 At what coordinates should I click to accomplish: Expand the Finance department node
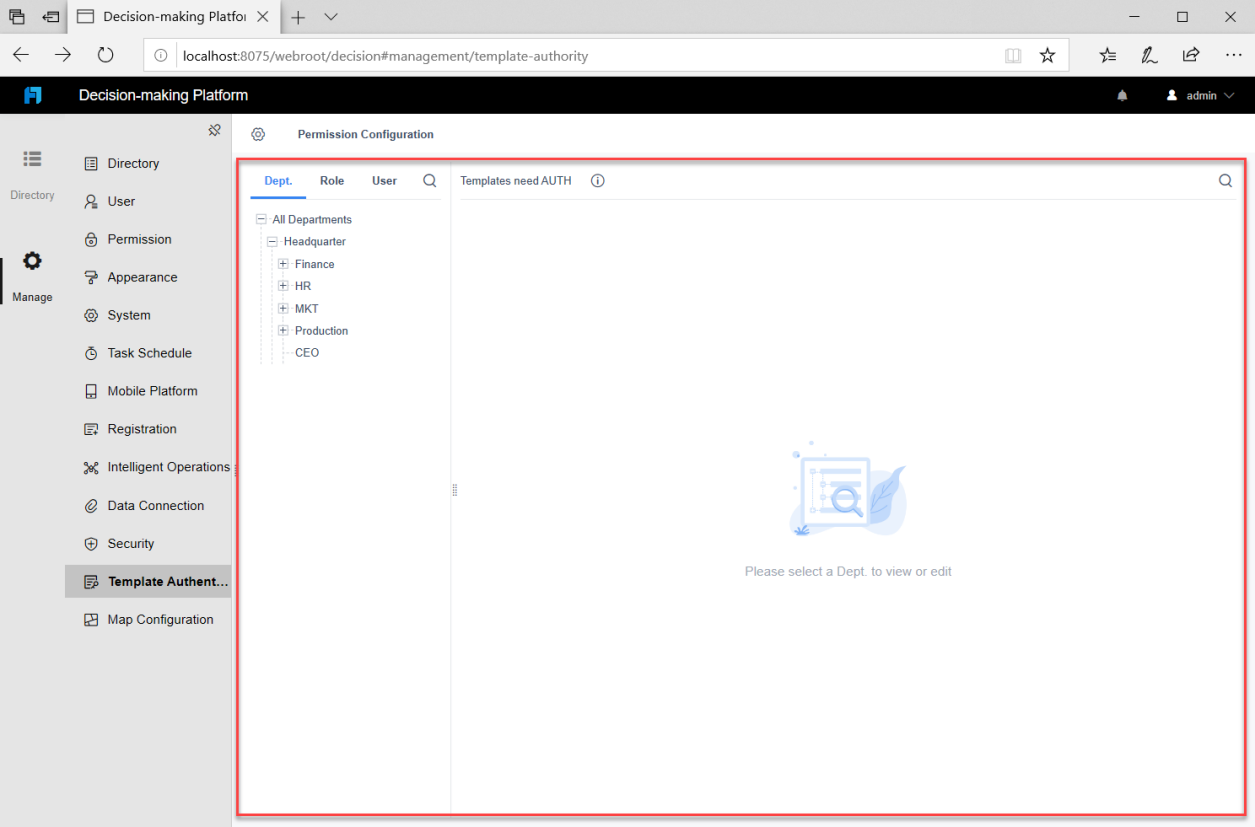(282, 263)
